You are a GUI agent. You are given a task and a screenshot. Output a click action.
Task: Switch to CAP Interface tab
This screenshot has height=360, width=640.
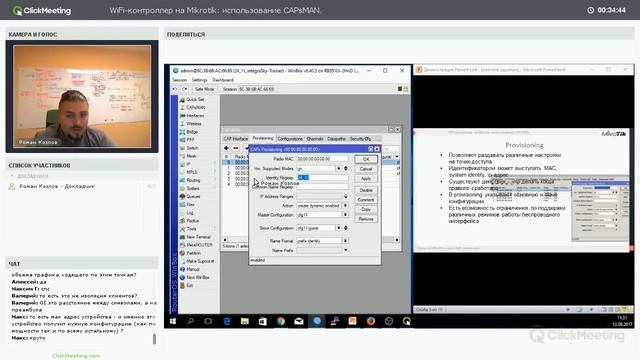pyautogui.click(x=236, y=139)
